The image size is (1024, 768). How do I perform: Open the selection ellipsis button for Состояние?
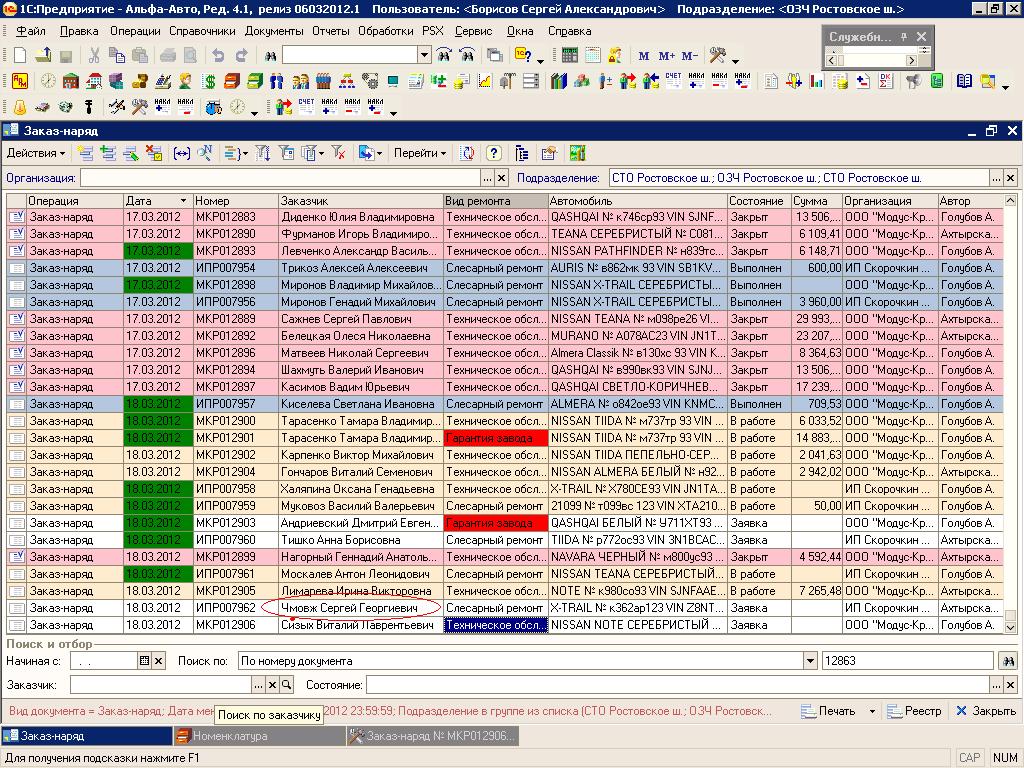coord(996,685)
